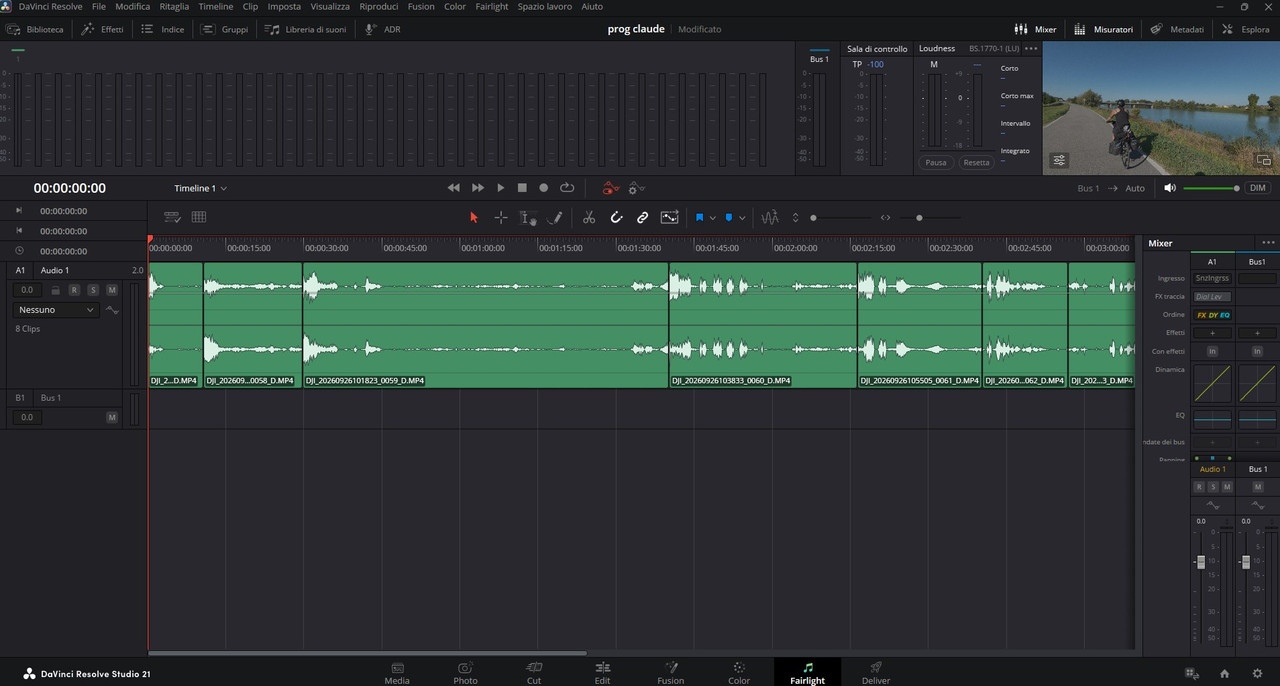Open the track grid view icon
The image size is (1280, 686).
click(199, 217)
